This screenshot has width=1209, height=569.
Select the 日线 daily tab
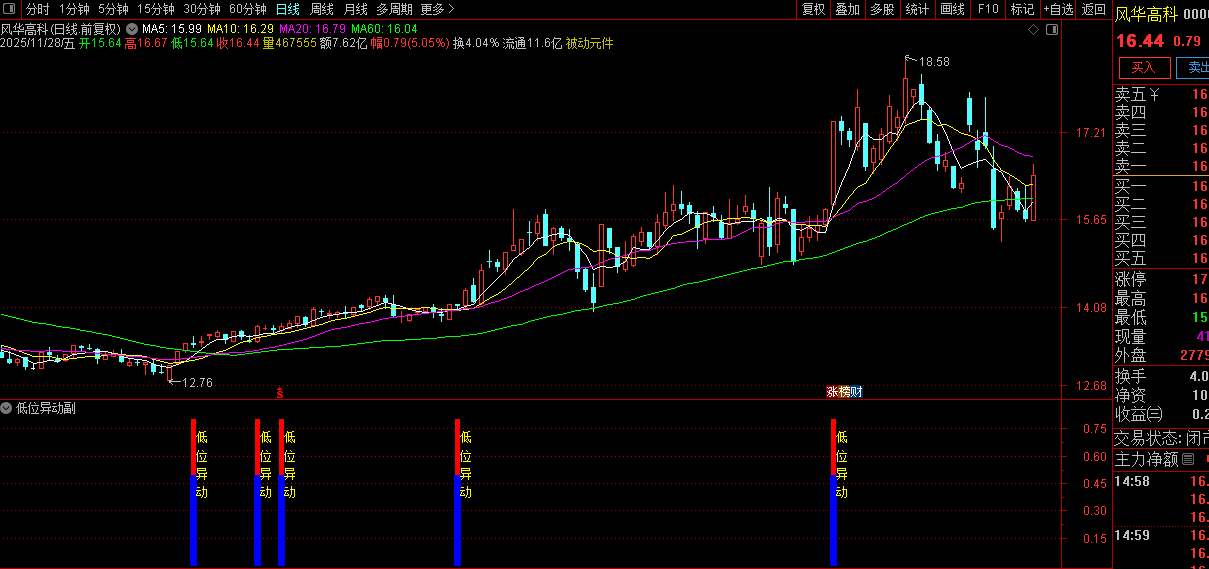[288, 9]
